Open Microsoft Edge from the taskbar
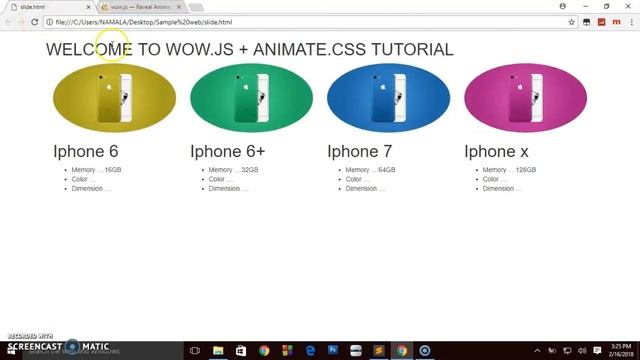The height and width of the screenshot is (360, 640). coord(310,351)
